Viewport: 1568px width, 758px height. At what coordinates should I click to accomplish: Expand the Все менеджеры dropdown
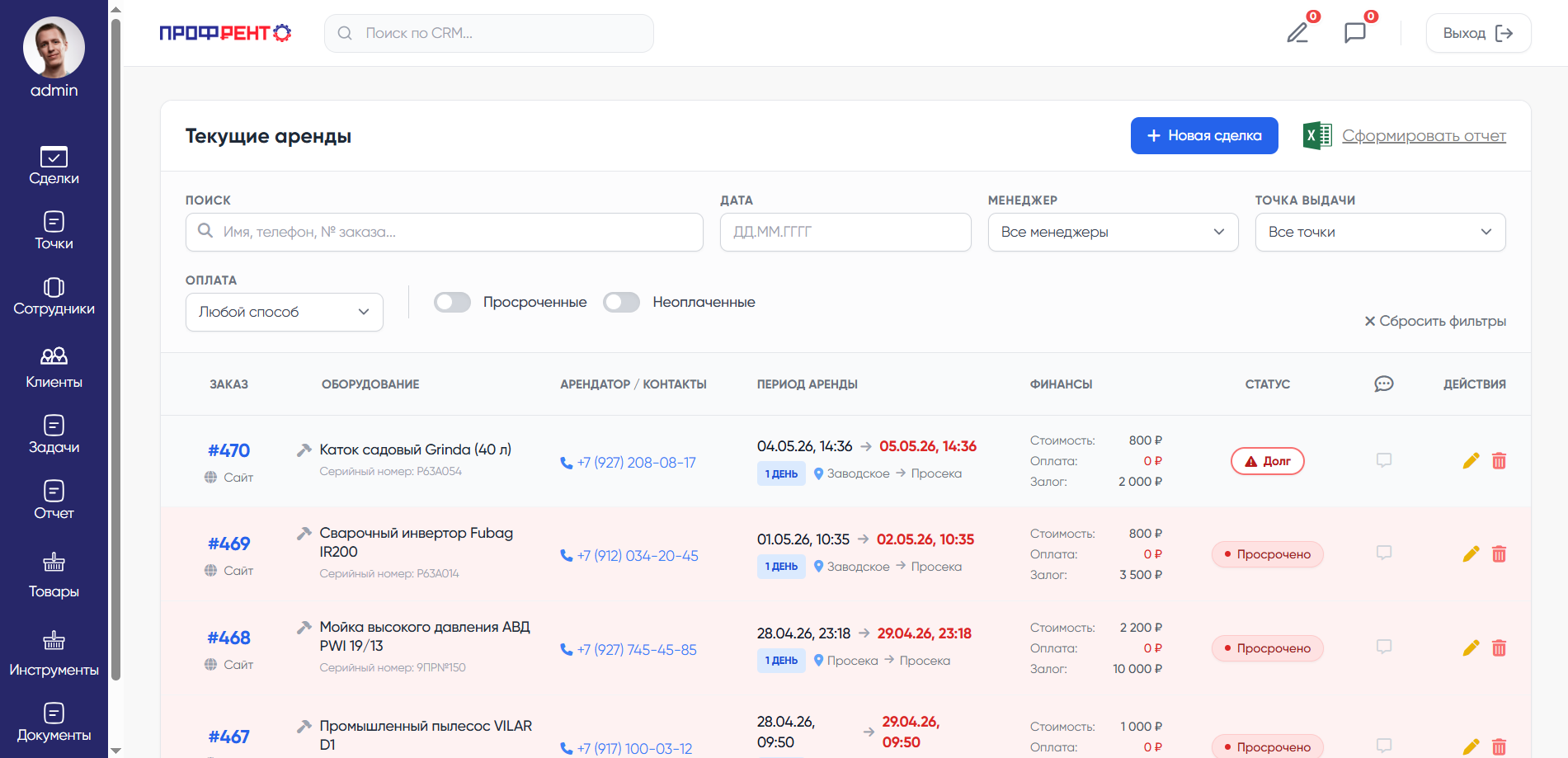[1113, 232]
